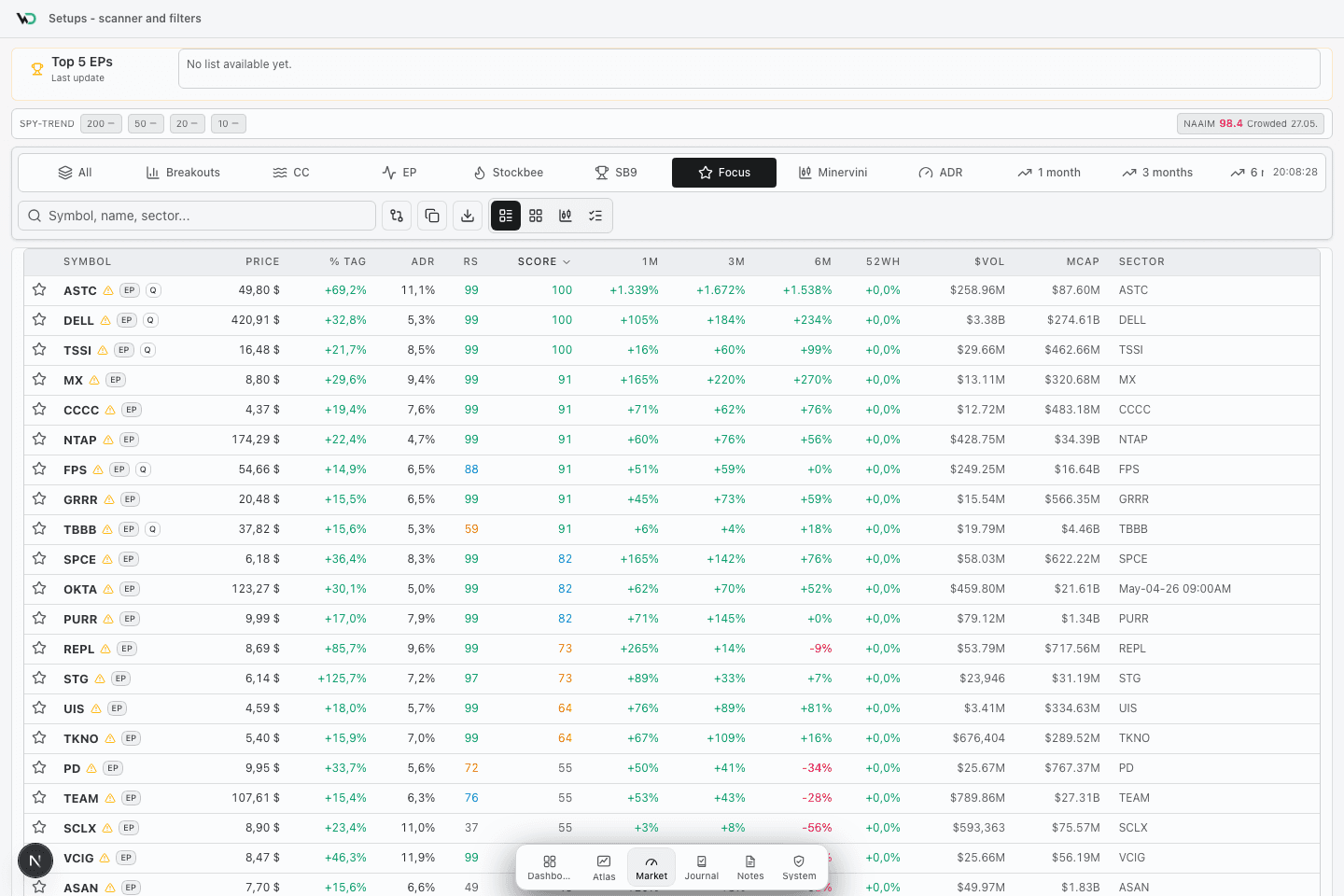Screen dimensions: 1344x896
Task: Click the SPY-TREND 10 chip
Action: click(x=228, y=123)
